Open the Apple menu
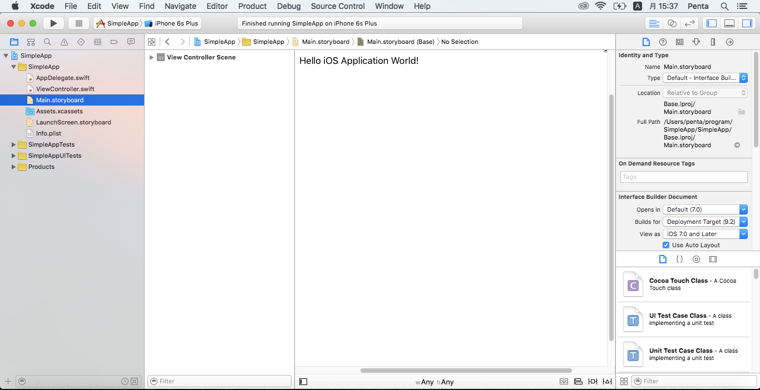Image resolution: width=760 pixels, height=390 pixels. coord(15,6)
